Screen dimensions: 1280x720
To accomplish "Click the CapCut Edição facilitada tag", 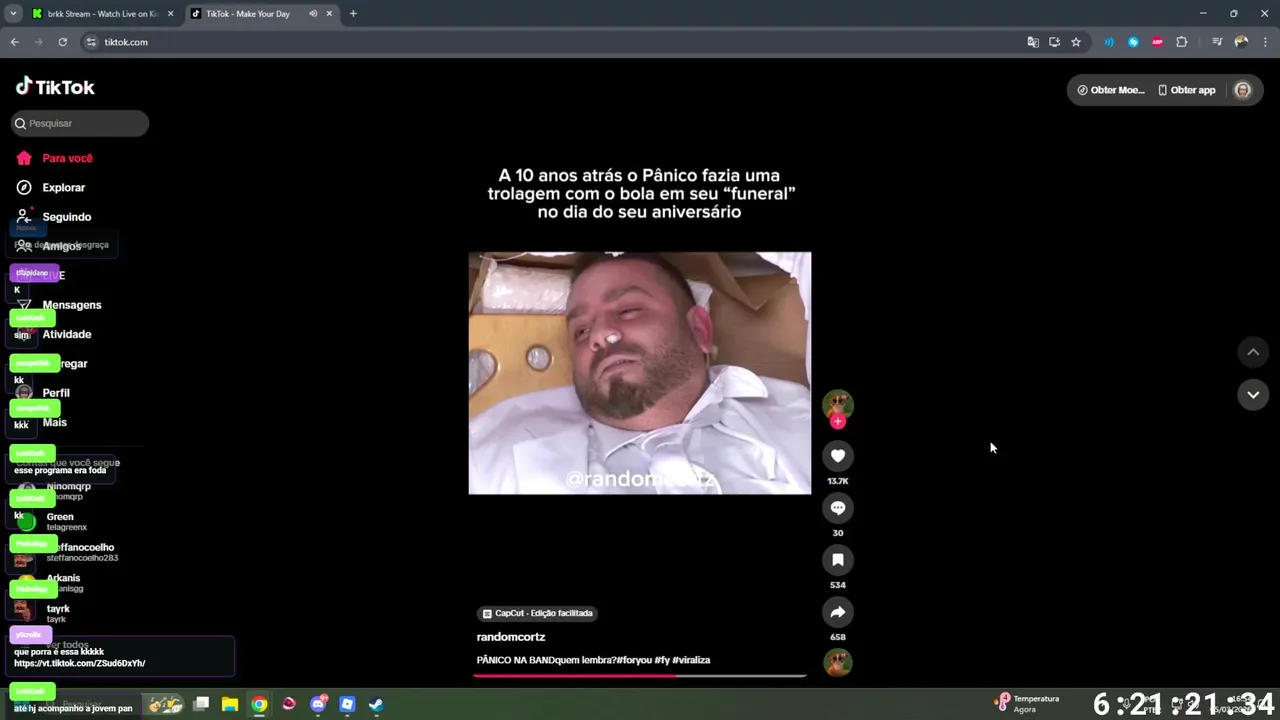I will pos(537,613).
